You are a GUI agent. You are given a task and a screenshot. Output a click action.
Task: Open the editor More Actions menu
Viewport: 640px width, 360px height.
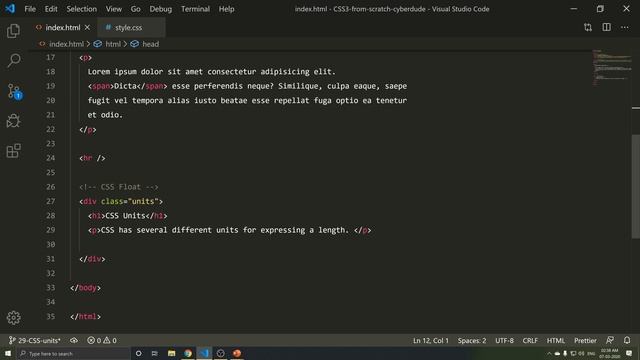click(625, 27)
